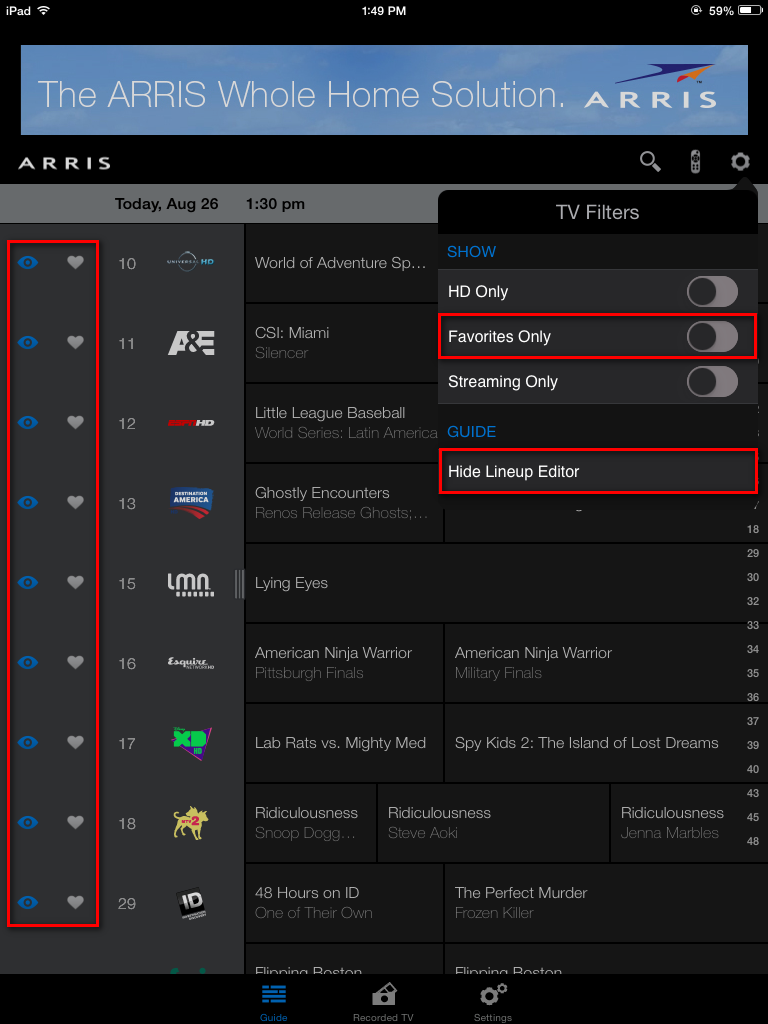Toggle eye visibility for channel 13
The width and height of the screenshot is (768, 1024).
tap(27, 502)
